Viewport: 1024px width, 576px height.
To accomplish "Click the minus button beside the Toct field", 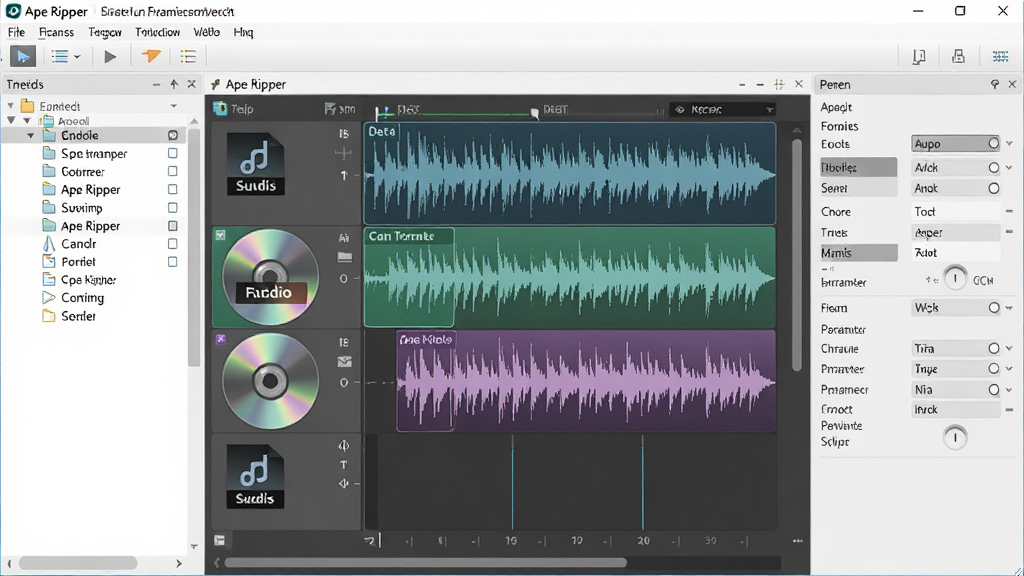I will click(x=1010, y=212).
